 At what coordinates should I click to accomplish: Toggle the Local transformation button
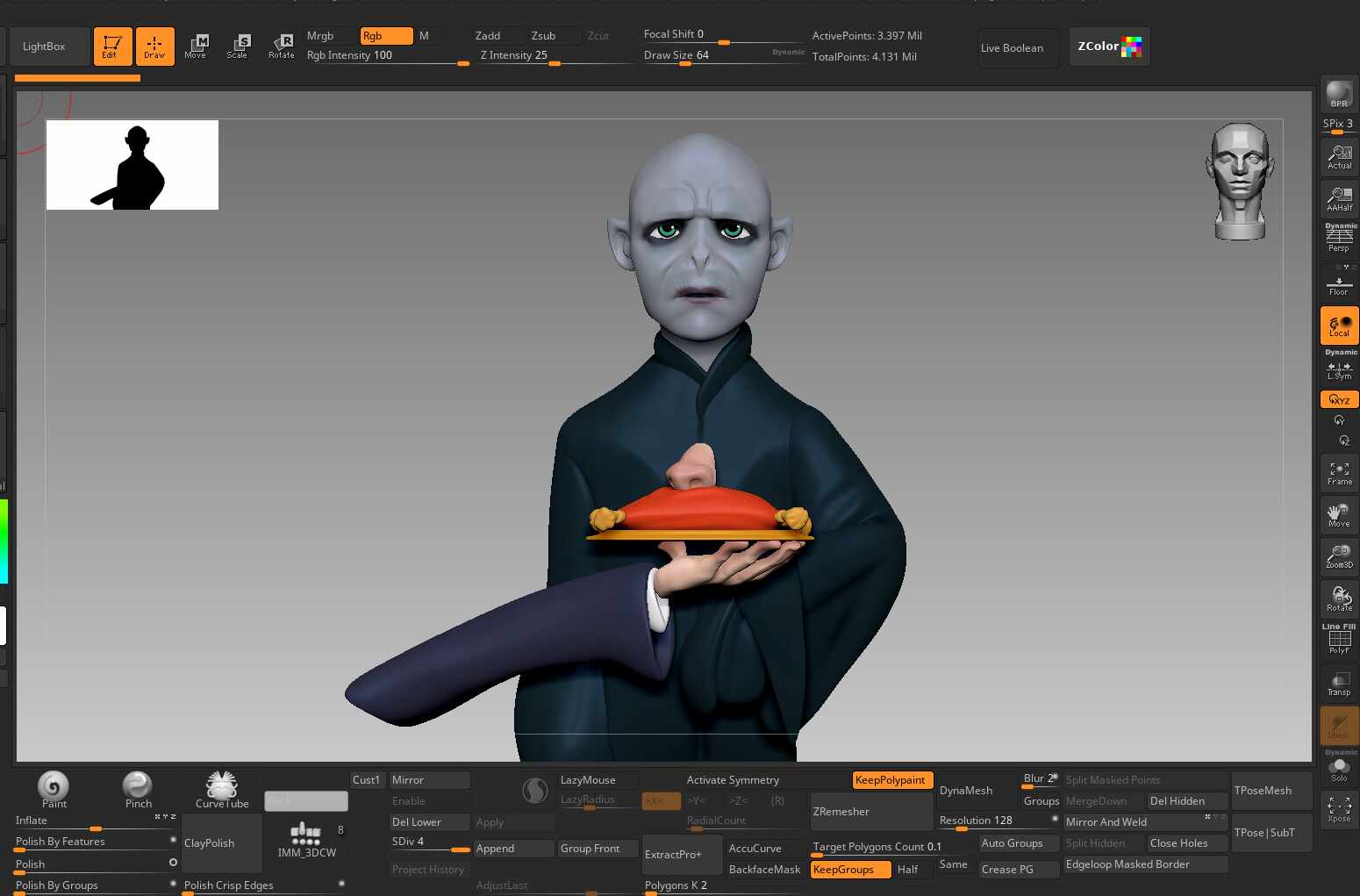pyautogui.click(x=1339, y=326)
